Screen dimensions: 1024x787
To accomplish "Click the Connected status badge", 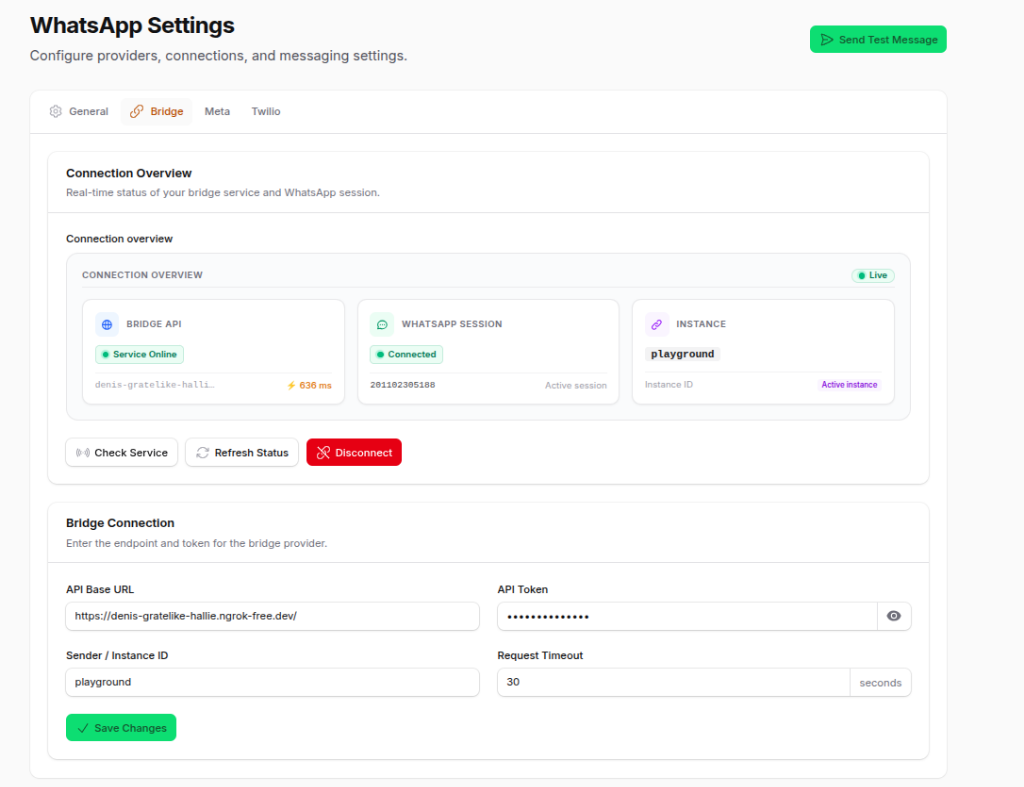I will [406, 355].
